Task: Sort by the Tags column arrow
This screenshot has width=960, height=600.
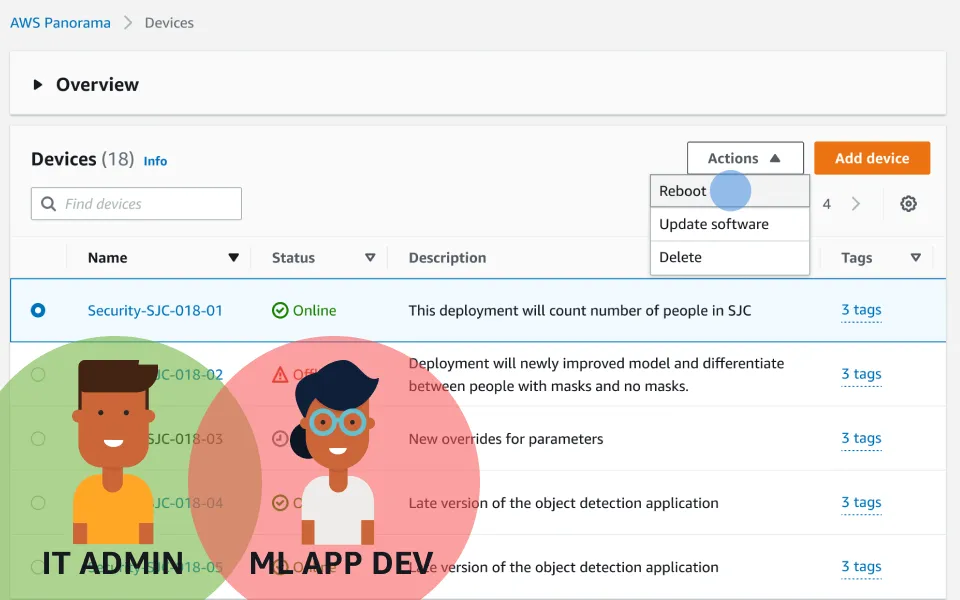Action: (x=915, y=258)
